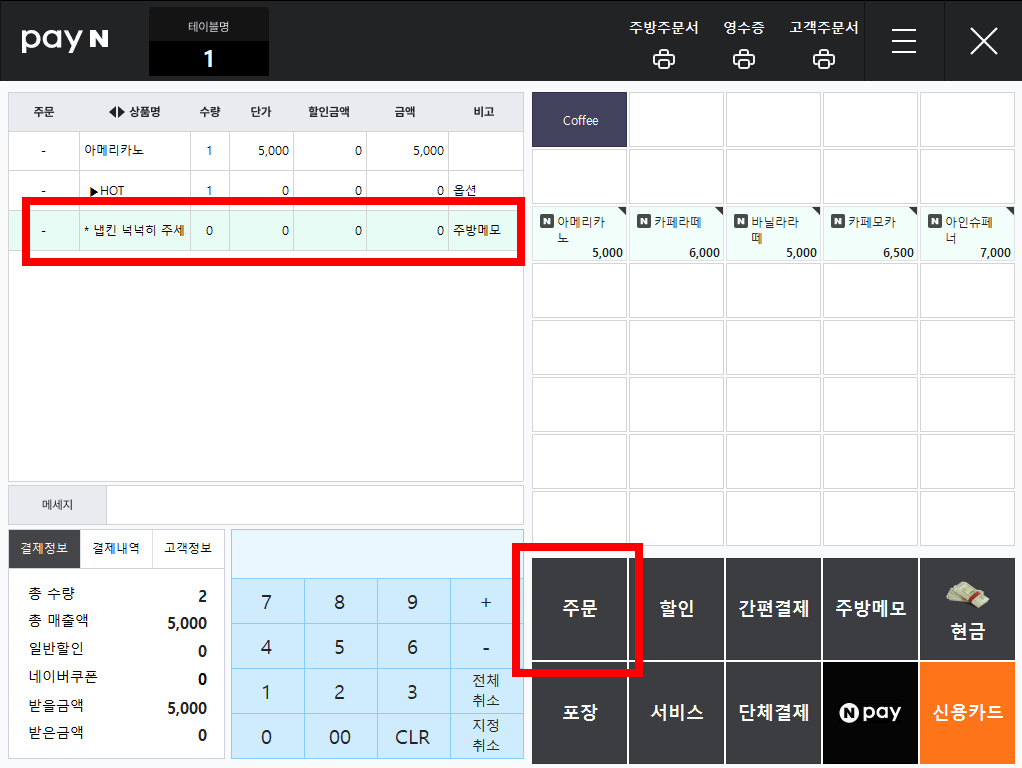Tap keypad number 0
This screenshot has width=1022, height=768.
pyautogui.click(x=267, y=737)
